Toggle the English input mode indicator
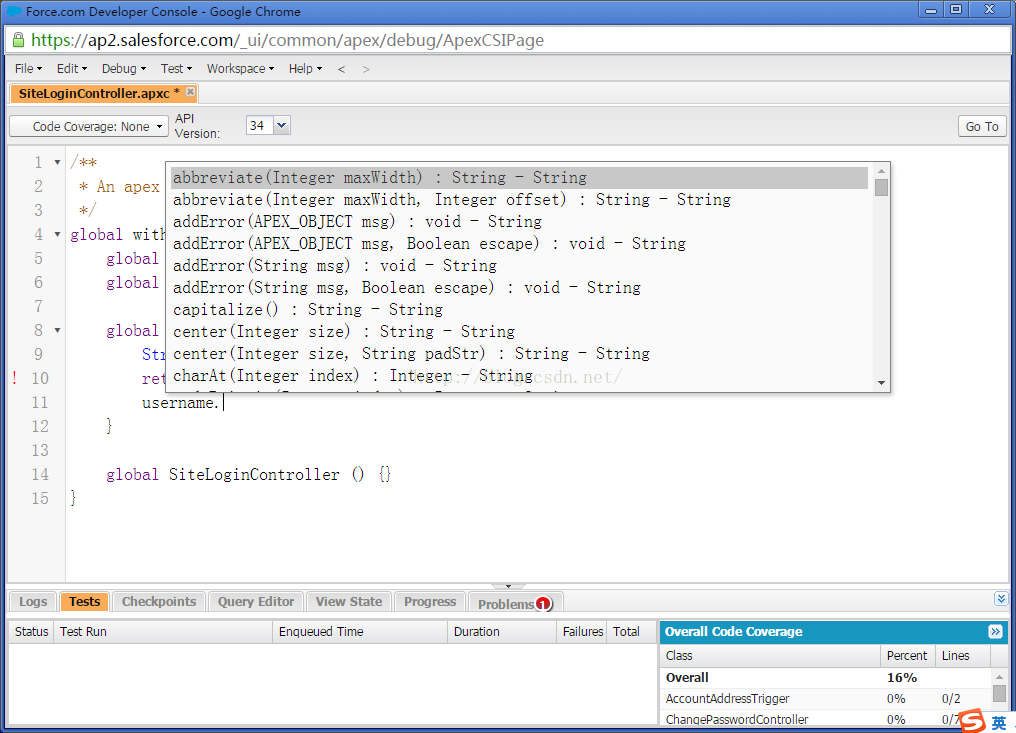Image resolution: width=1016 pixels, height=733 pixels. [999, 722]
